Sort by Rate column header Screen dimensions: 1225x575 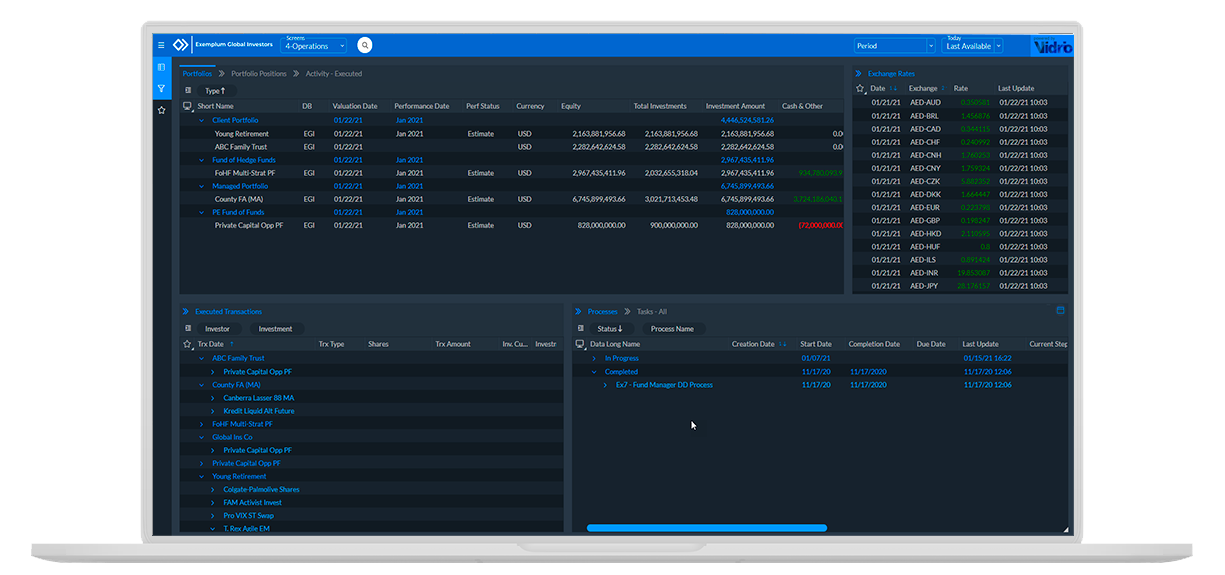click(961, 88)
